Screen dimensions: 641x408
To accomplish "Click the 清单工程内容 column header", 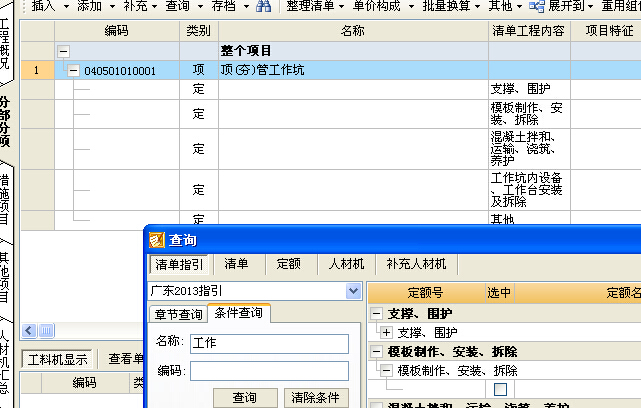I will point(529,31).
